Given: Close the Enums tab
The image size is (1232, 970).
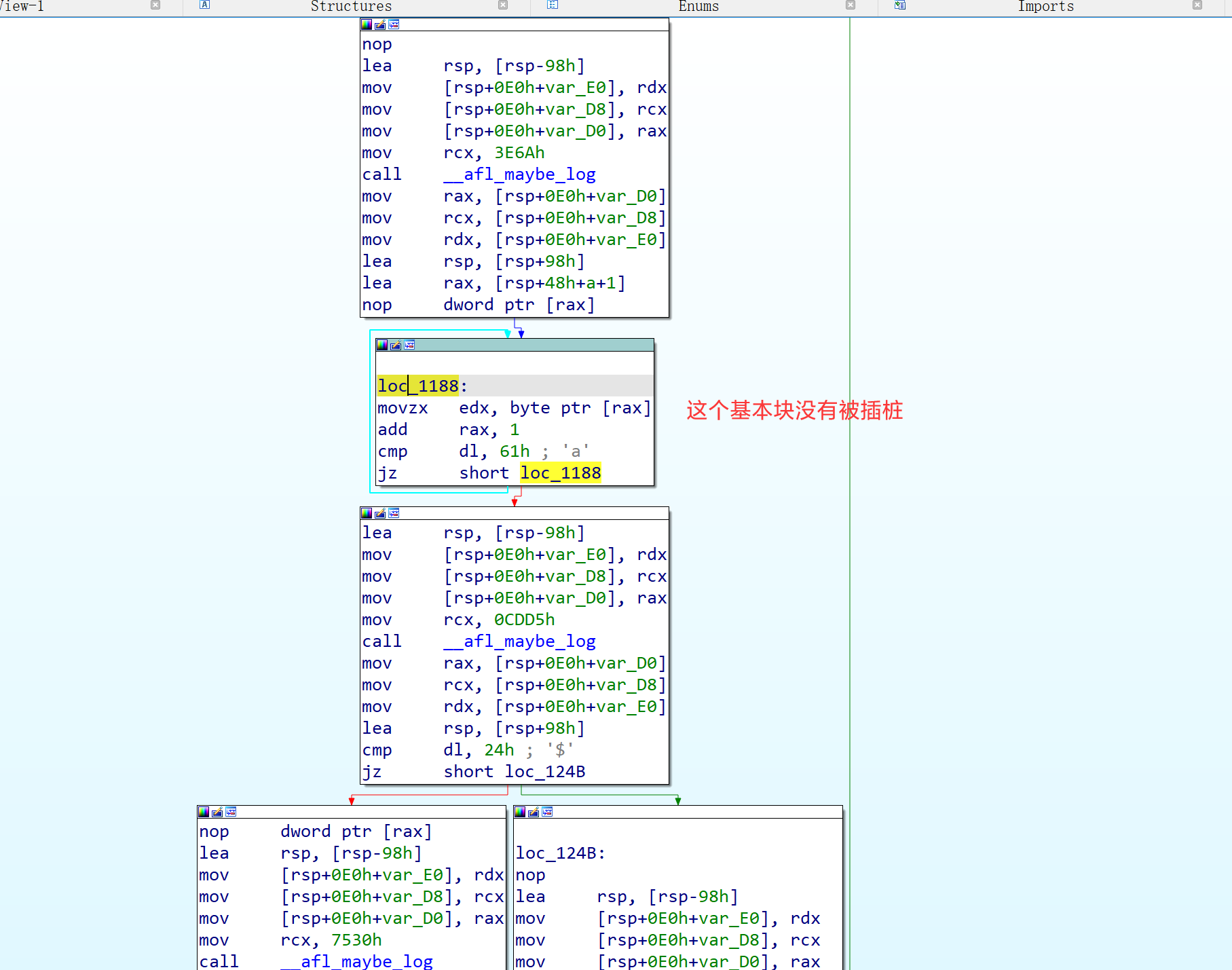Looking at the screenshot, I should [851, 5].
